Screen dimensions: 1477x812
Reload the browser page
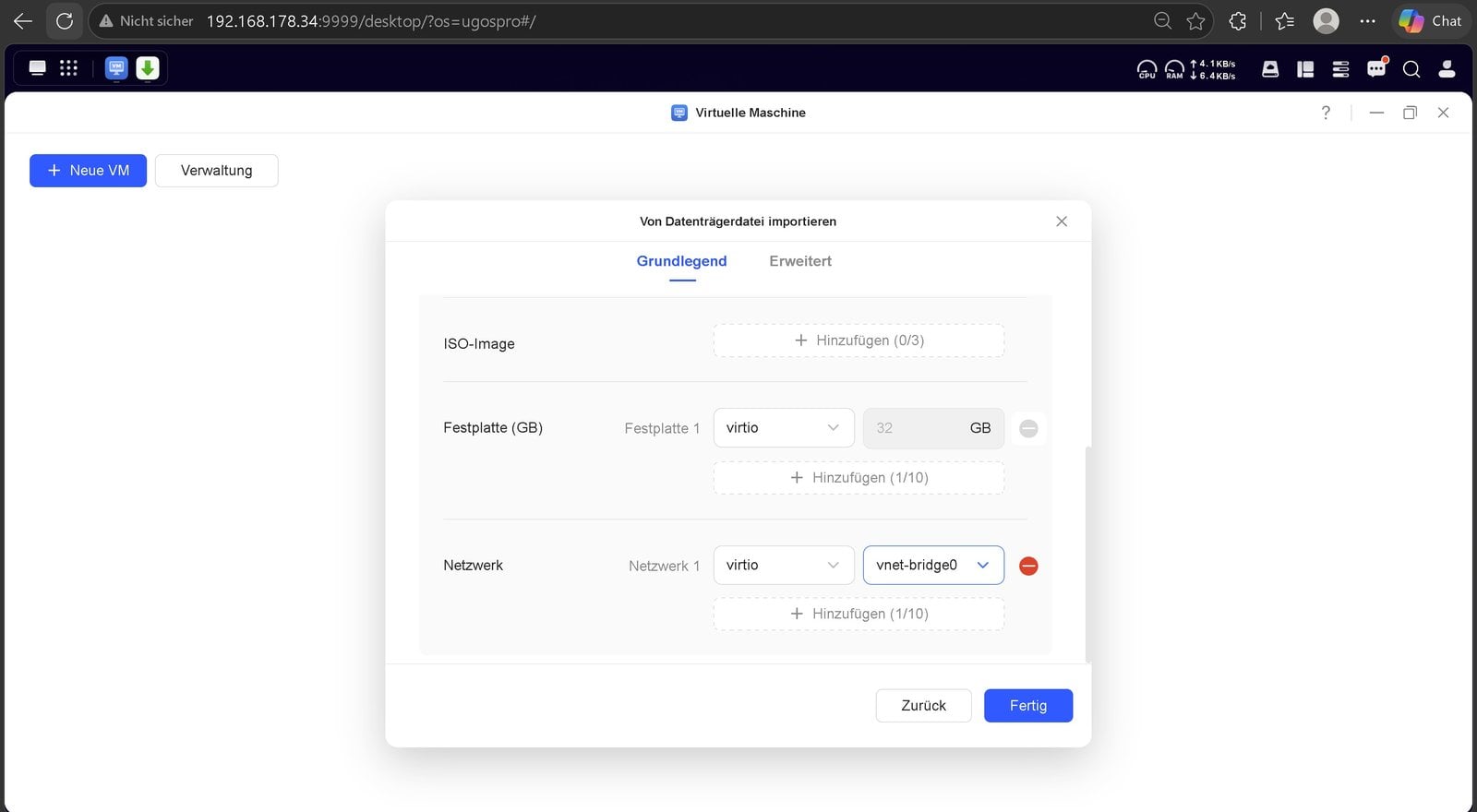tap(65, 20)
